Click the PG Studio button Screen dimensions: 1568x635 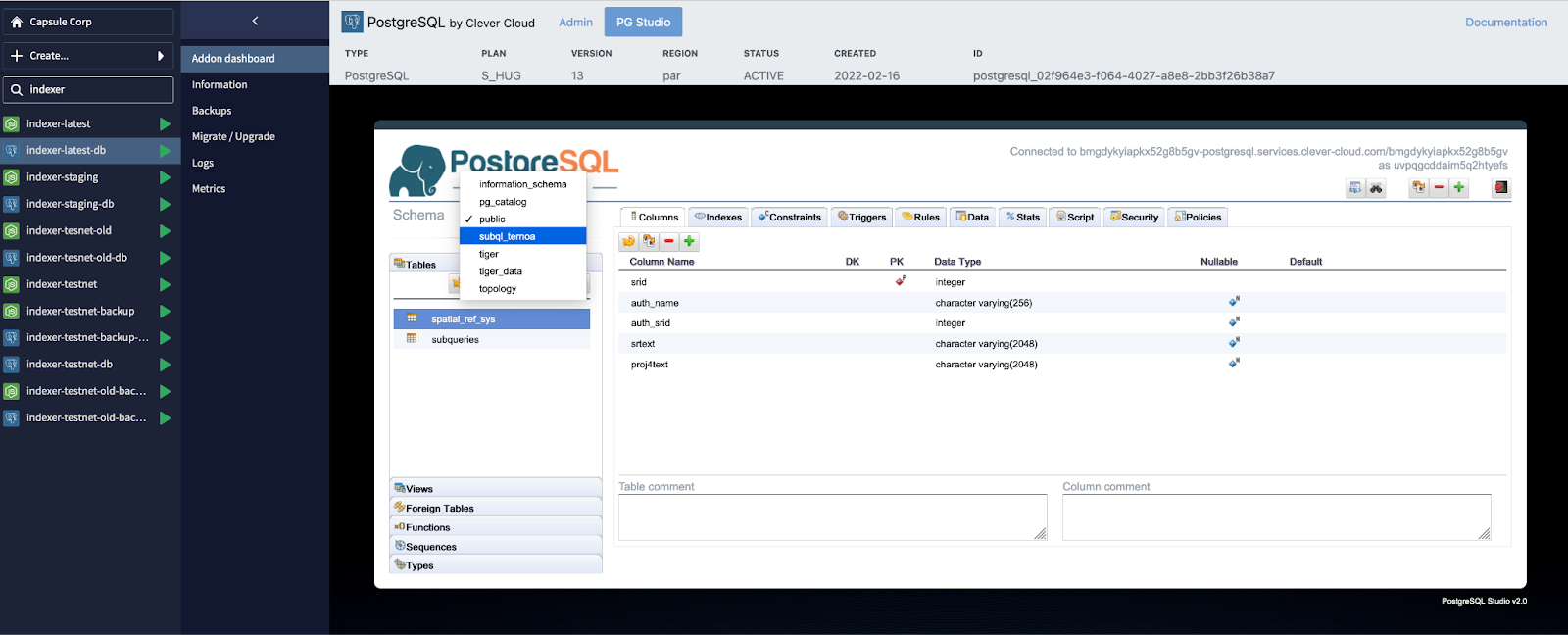pos(643,23)
